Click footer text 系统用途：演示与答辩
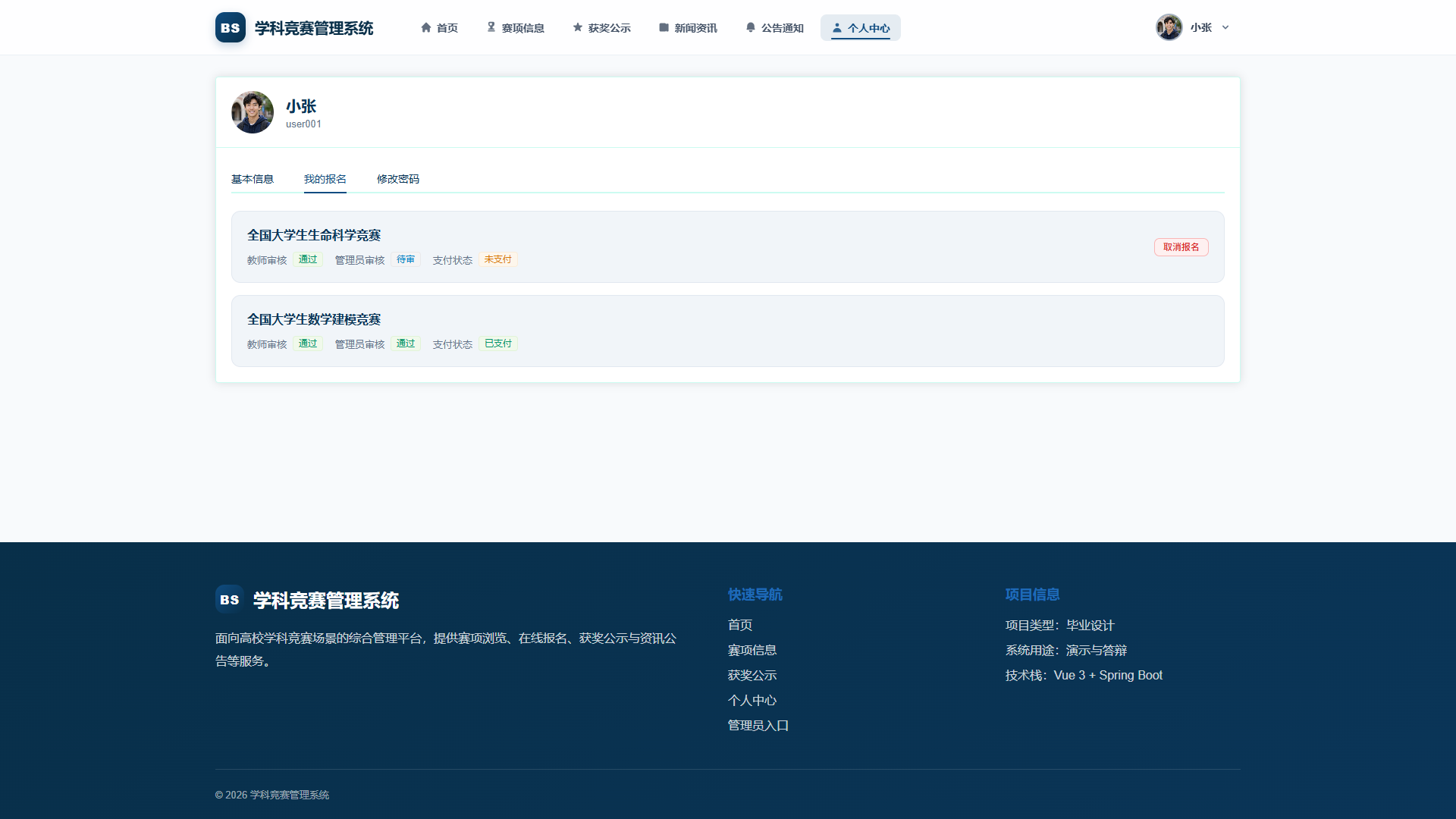1456x819 pixels. tap(1066, 650)
